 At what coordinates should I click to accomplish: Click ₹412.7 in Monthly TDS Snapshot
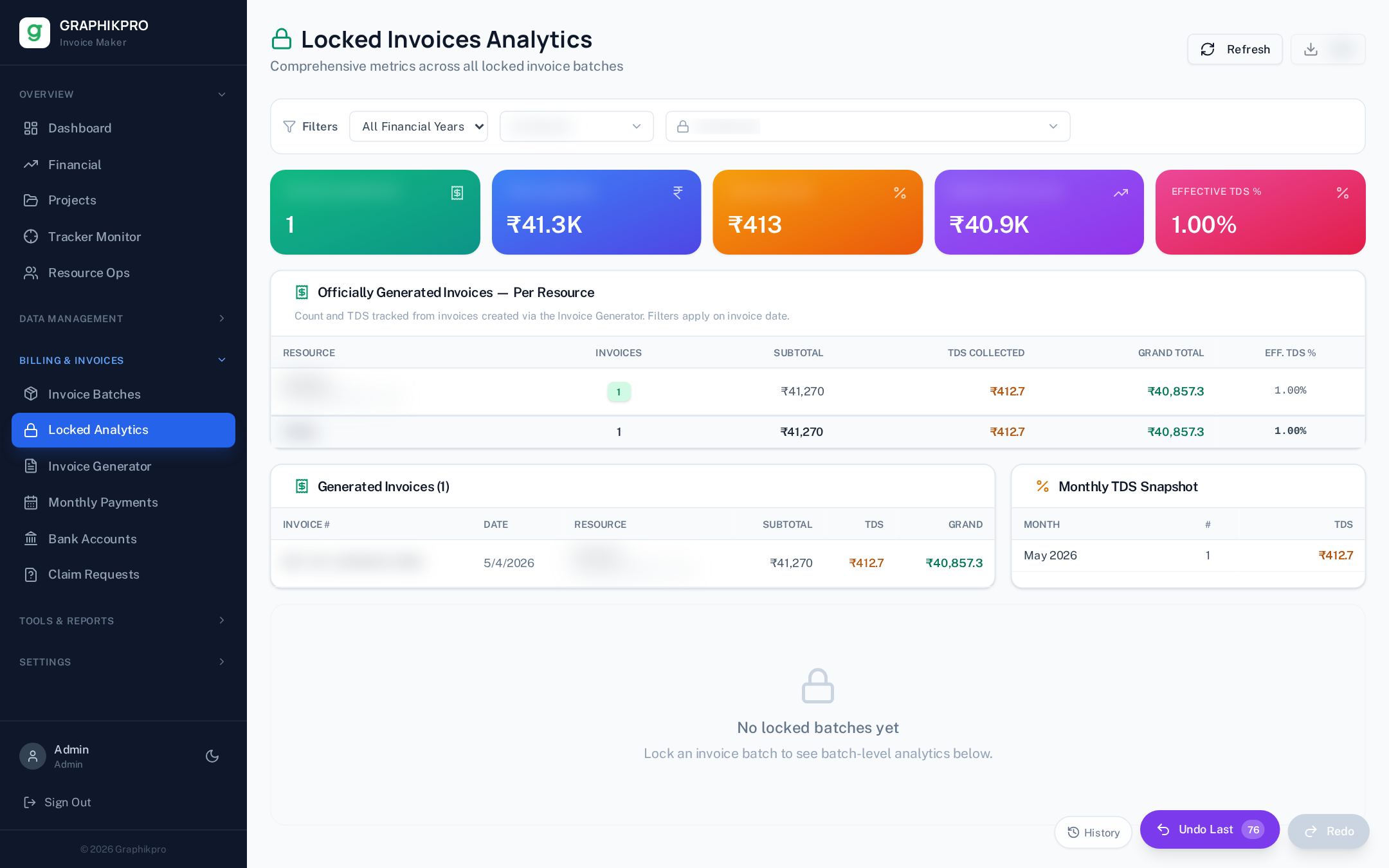coord(1336,556)
